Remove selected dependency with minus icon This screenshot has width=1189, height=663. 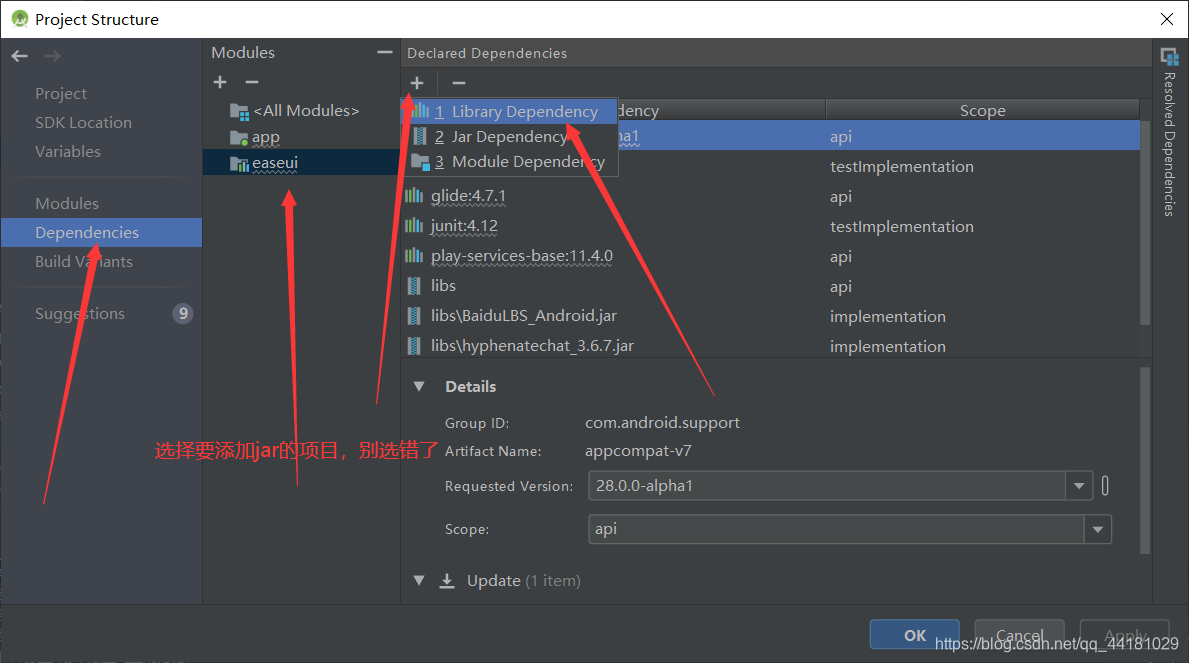458,83
